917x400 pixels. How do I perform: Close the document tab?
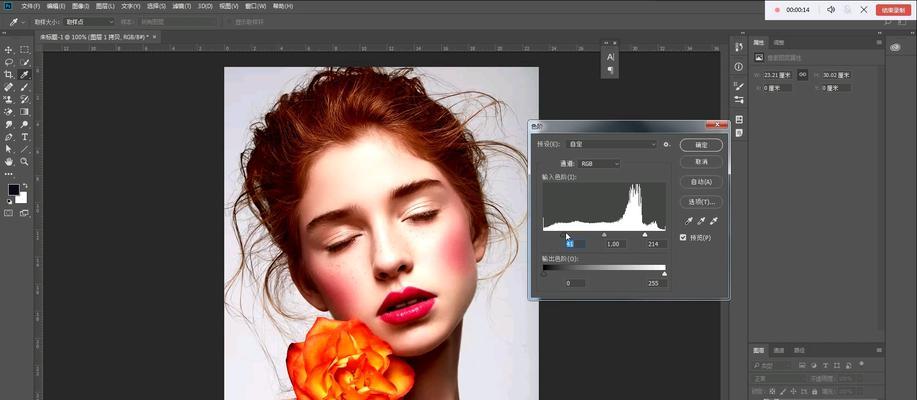[x=154, y=36]
